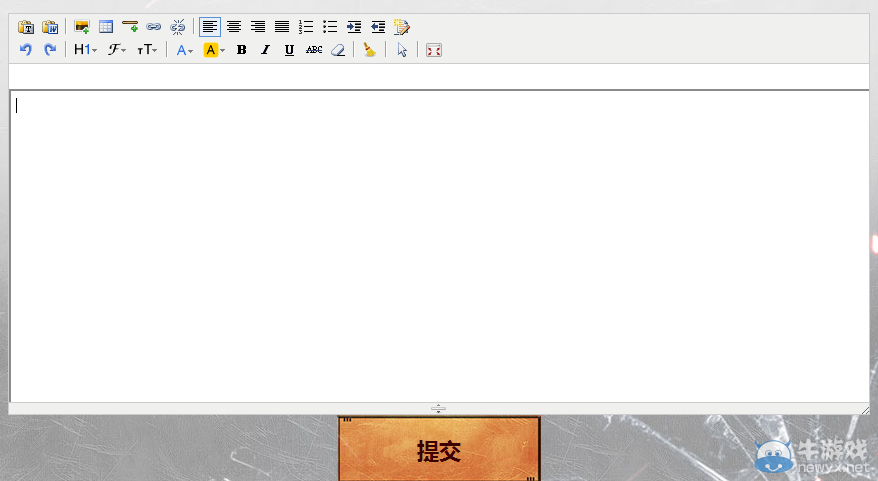Insert an image using the picture icon
Image resolution: width=878 pixels, height=481 pixels.
point(82,27)
